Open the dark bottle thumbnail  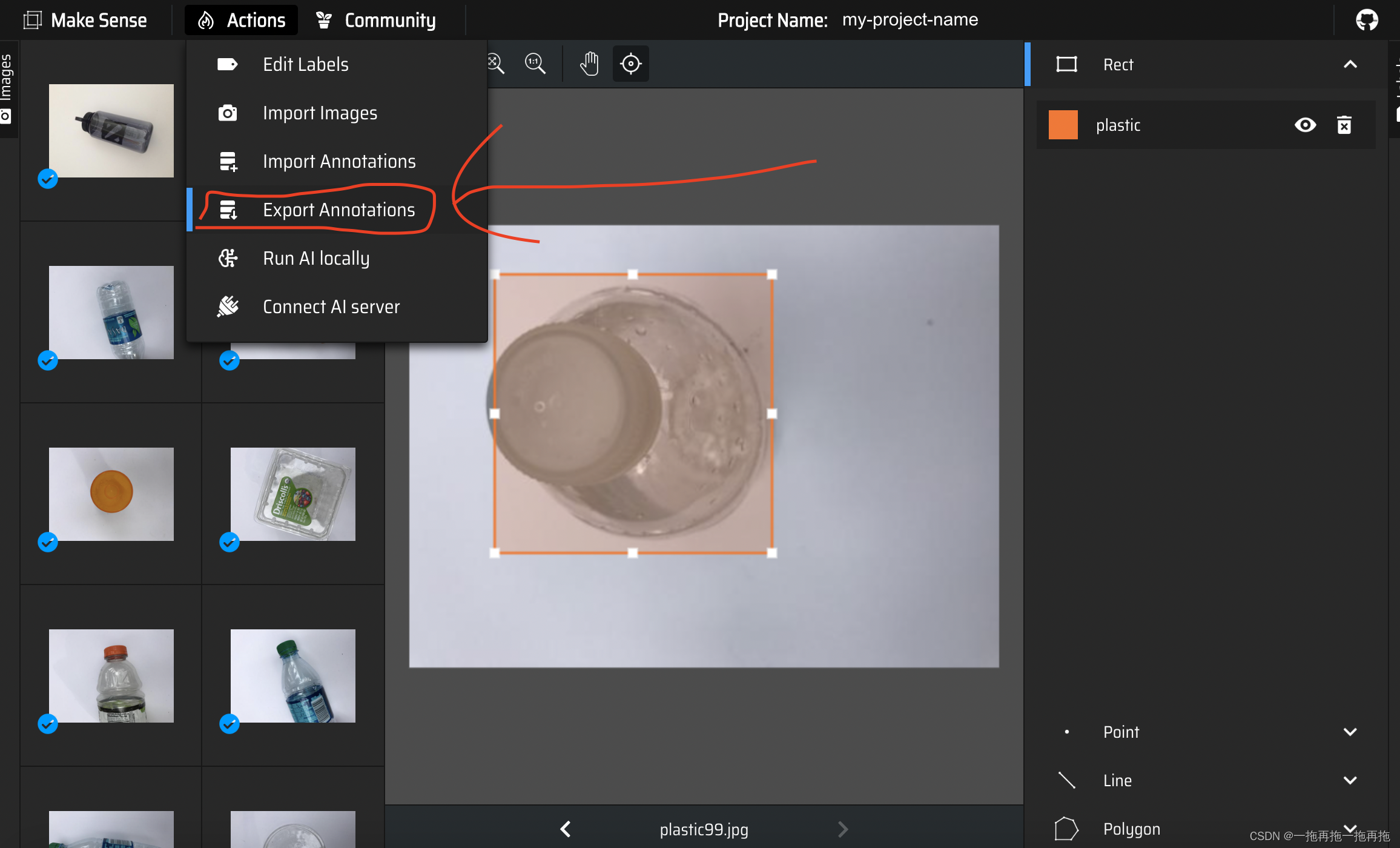tap(111, 131)
